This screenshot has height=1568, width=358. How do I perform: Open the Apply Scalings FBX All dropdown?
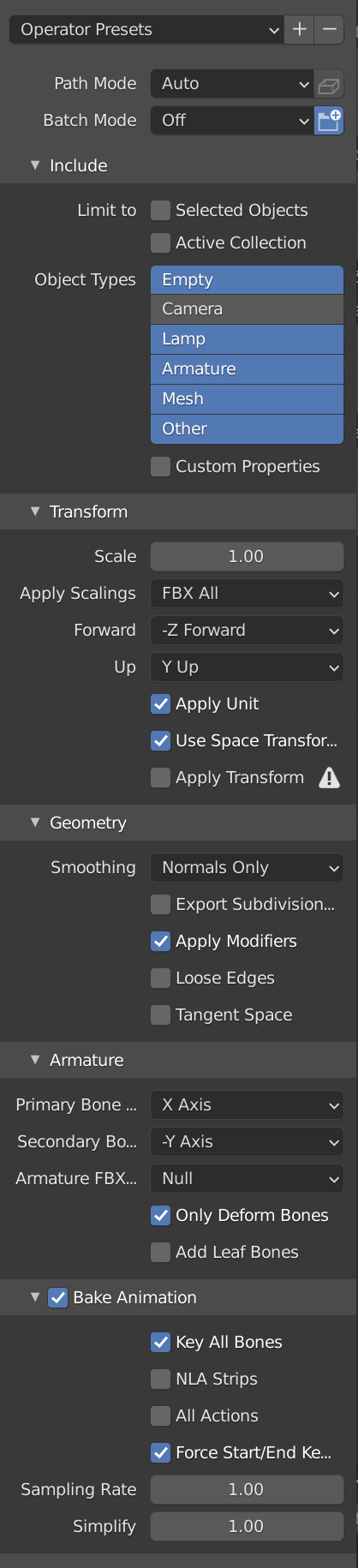pos(247,594)
